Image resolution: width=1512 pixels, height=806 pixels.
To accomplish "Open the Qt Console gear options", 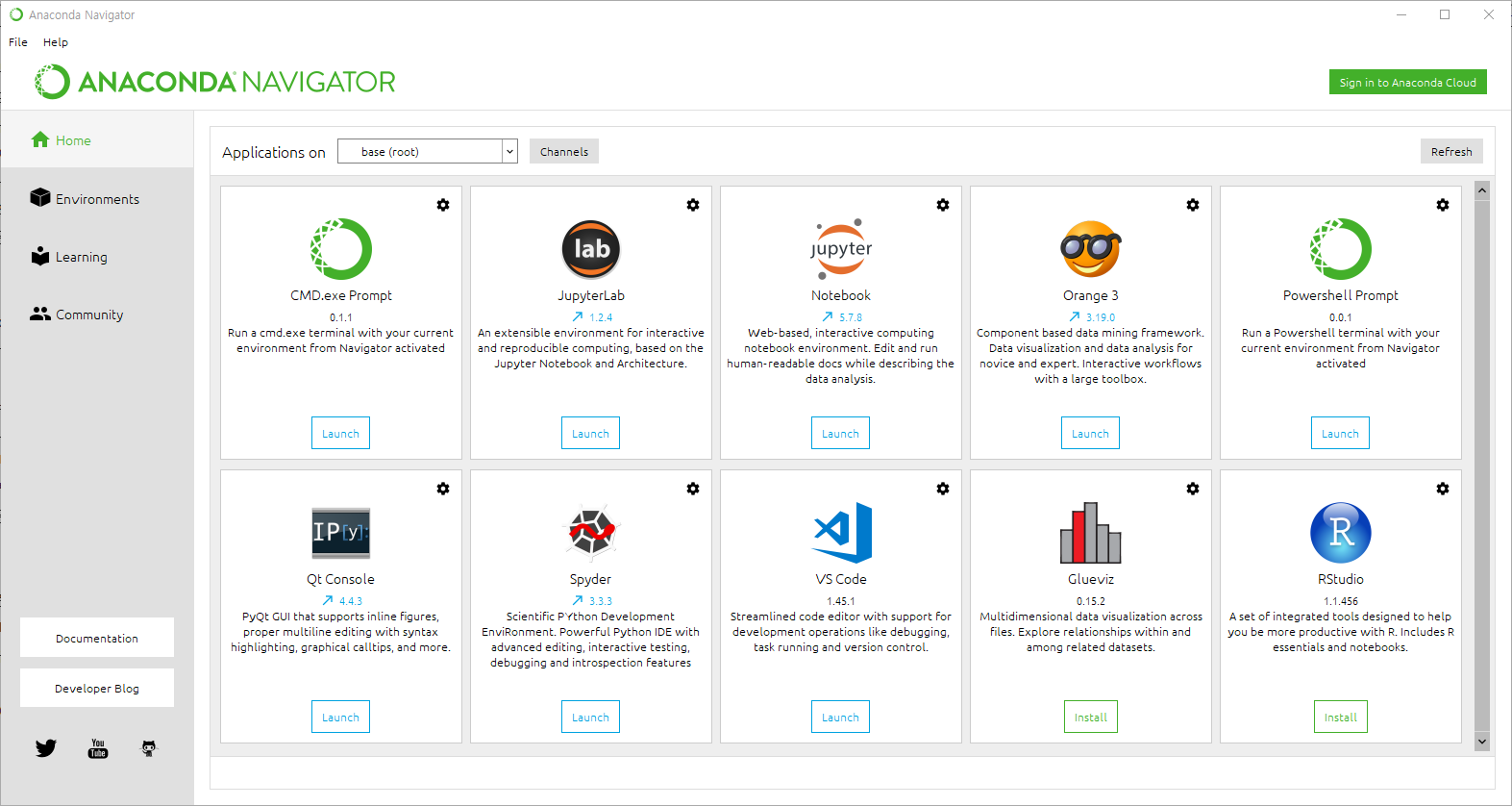I will (443, 489).
